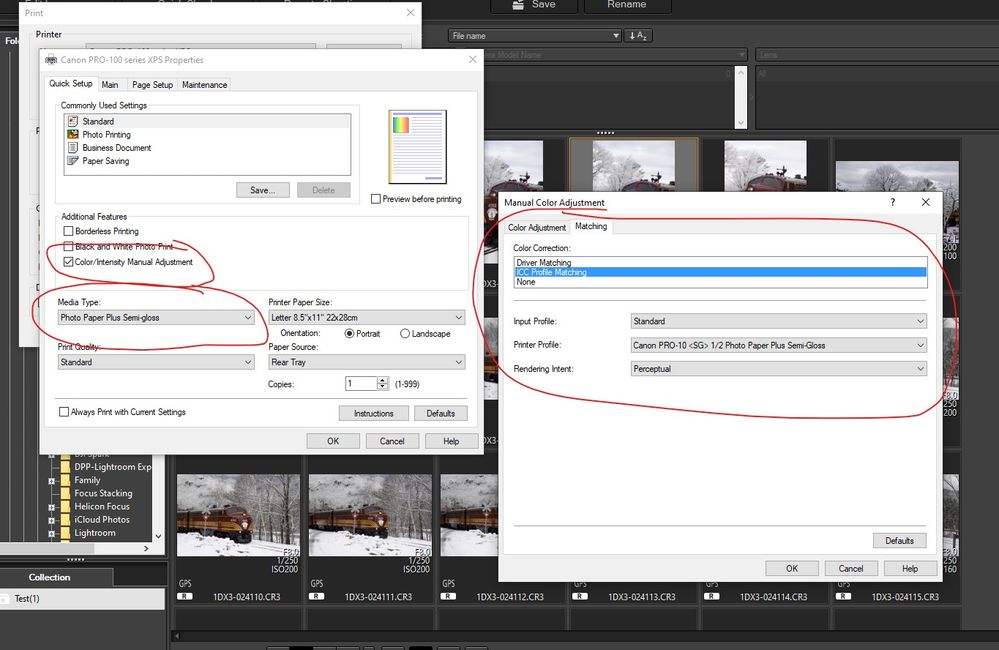Click the Rename button at the top

click(627, 4)
